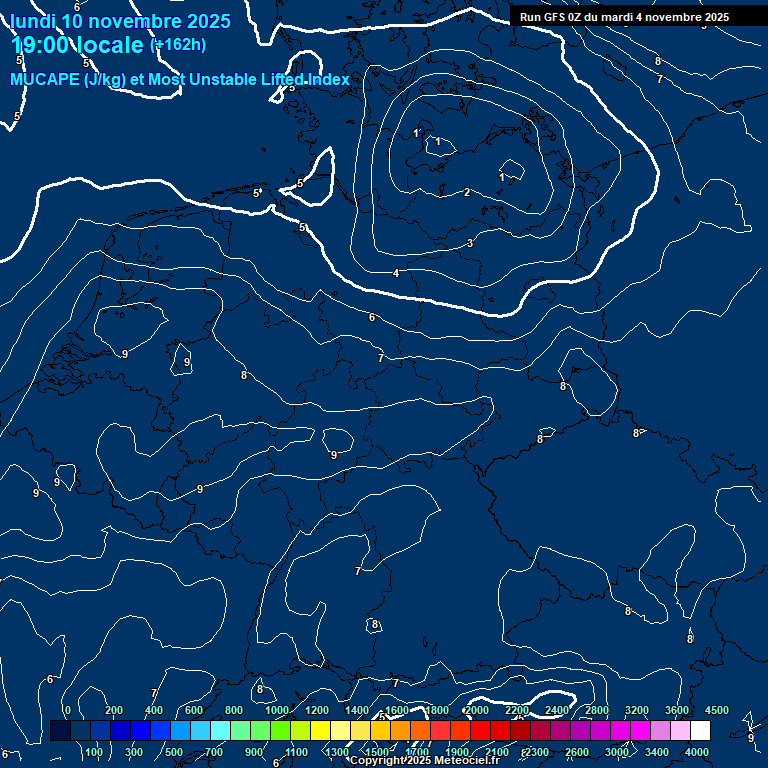Select the bright yellow legend swatch
The width and height of the screenshot is (768, 768).
click(320, 730)
